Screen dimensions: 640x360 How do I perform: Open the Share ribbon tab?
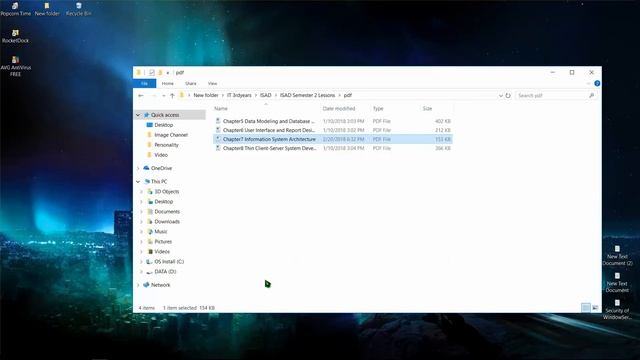coord(191,83)
